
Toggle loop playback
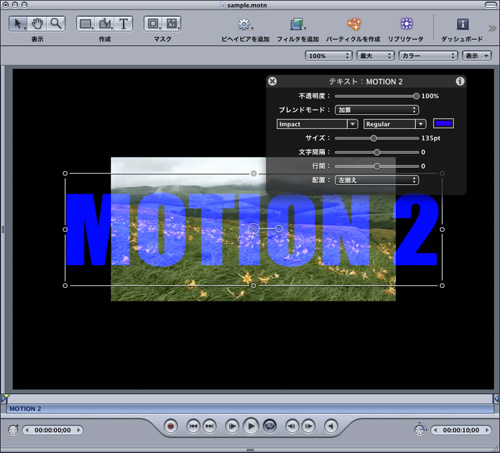click(270, 426)
